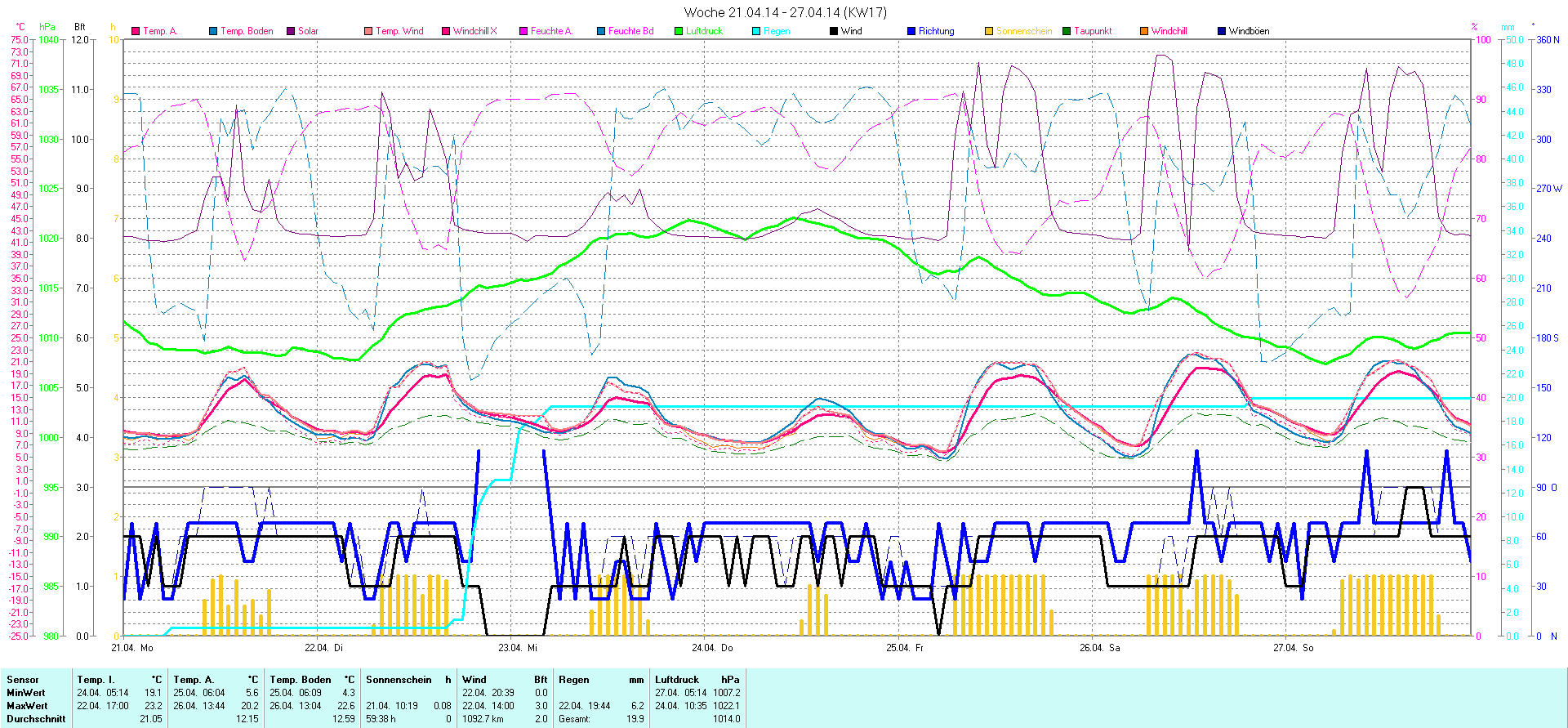The image size is (1568, 728).
Task: Click the chart title Woche 21.04.14 - 27.04.14
Action: point(784,12)
